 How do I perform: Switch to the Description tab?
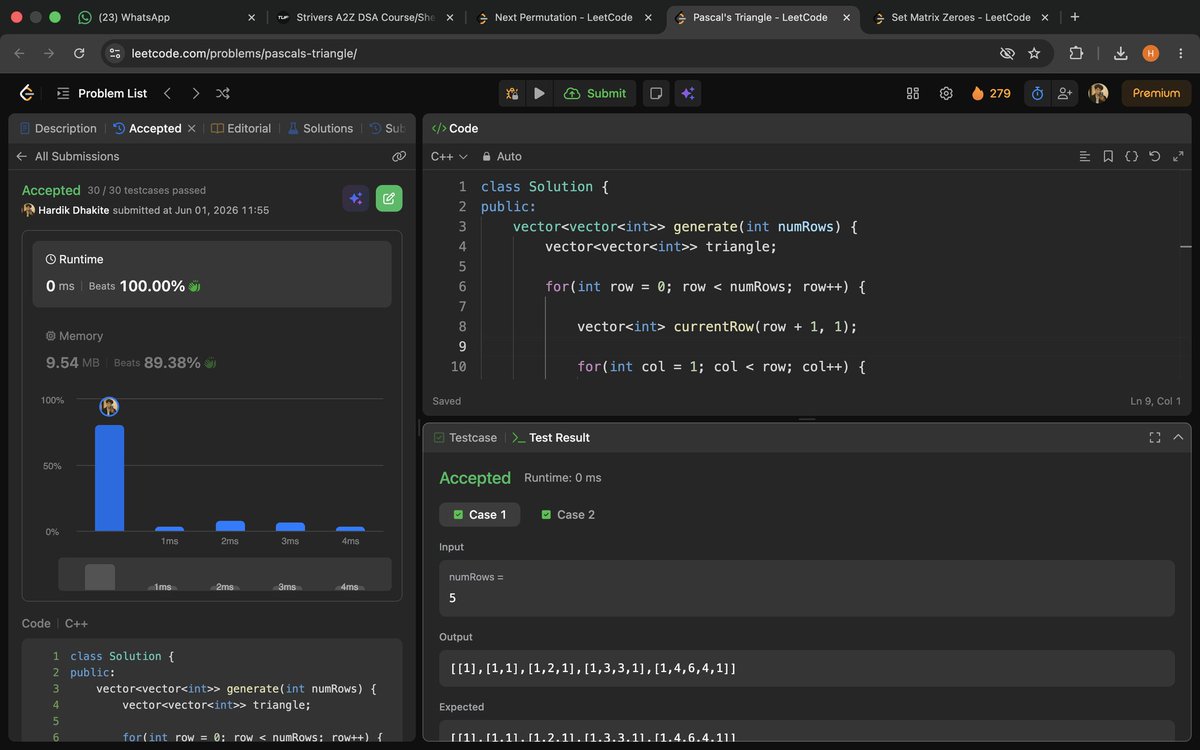click(x=58, y=128)
